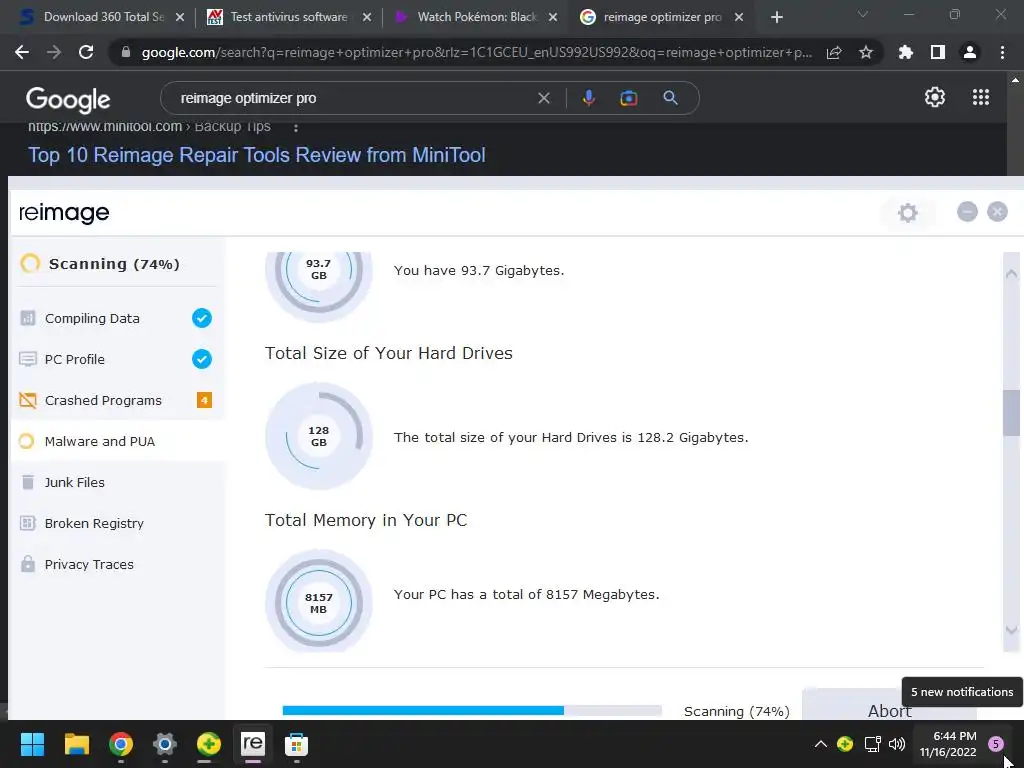Select the Crashed Programs sidebar item
1024x768 pixels.
tap(118, 400)
